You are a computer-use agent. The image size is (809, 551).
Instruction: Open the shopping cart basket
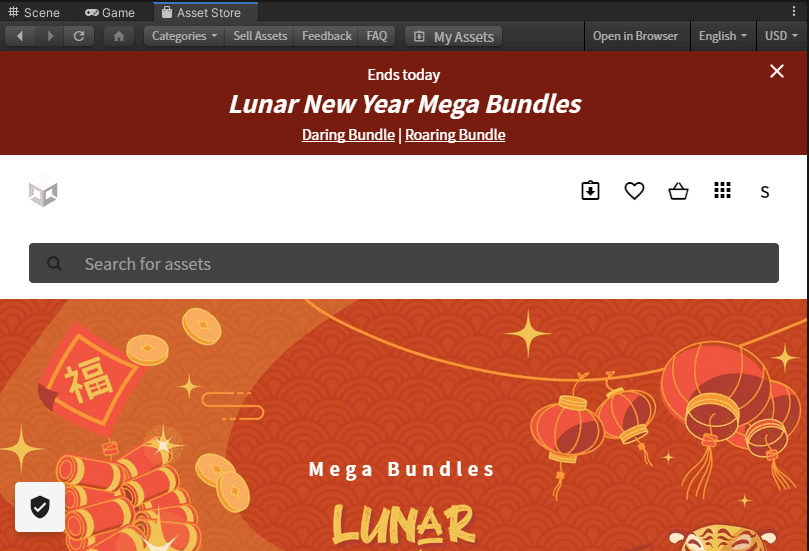point(678,191)
